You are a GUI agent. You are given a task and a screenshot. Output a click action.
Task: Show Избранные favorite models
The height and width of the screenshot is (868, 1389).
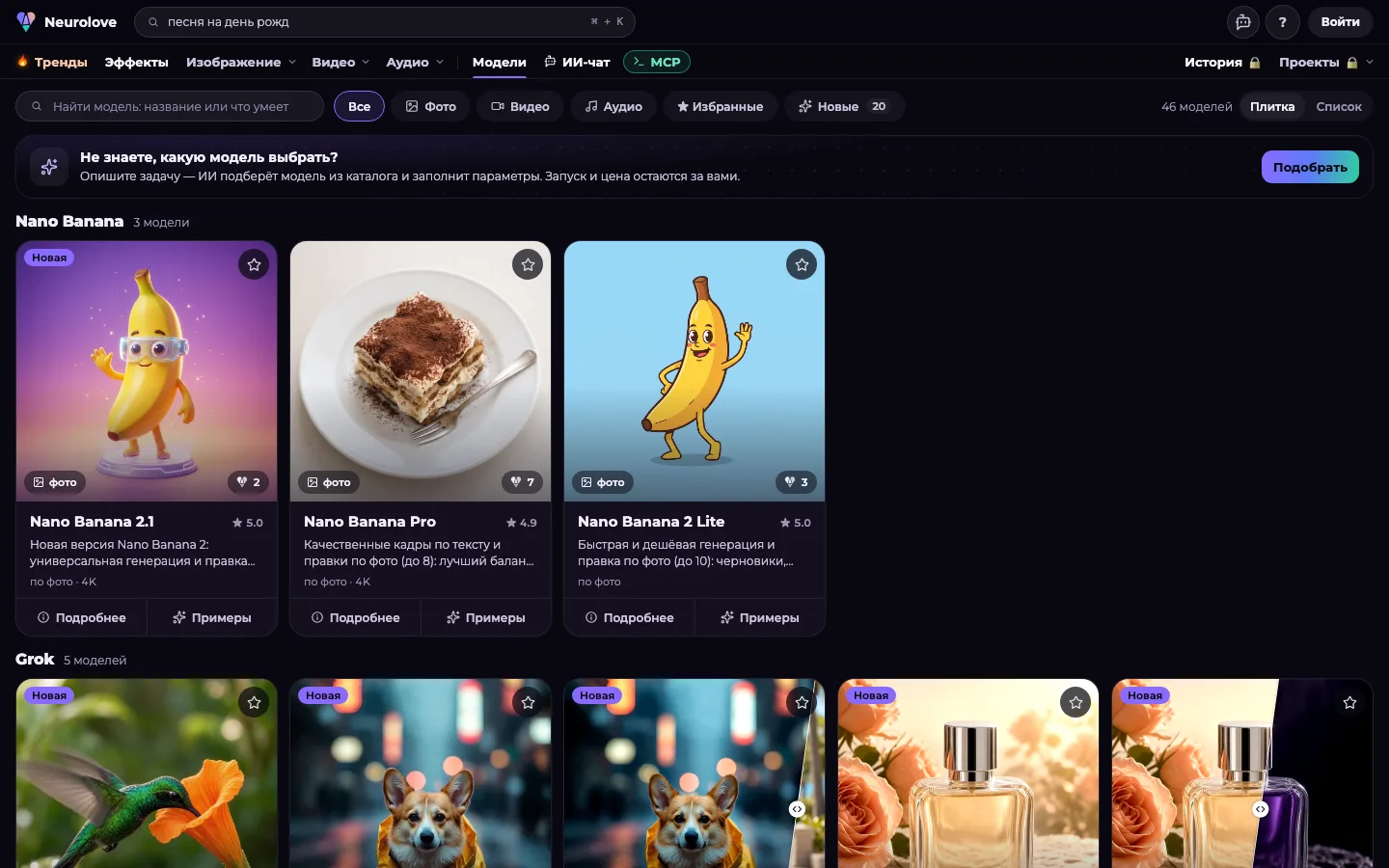pyautogui.click(x=720, y=106)
